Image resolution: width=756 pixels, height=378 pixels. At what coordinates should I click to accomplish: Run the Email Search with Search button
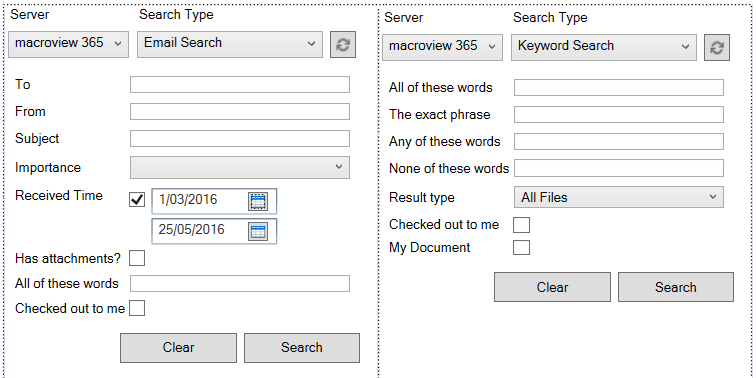coord(302,348)
